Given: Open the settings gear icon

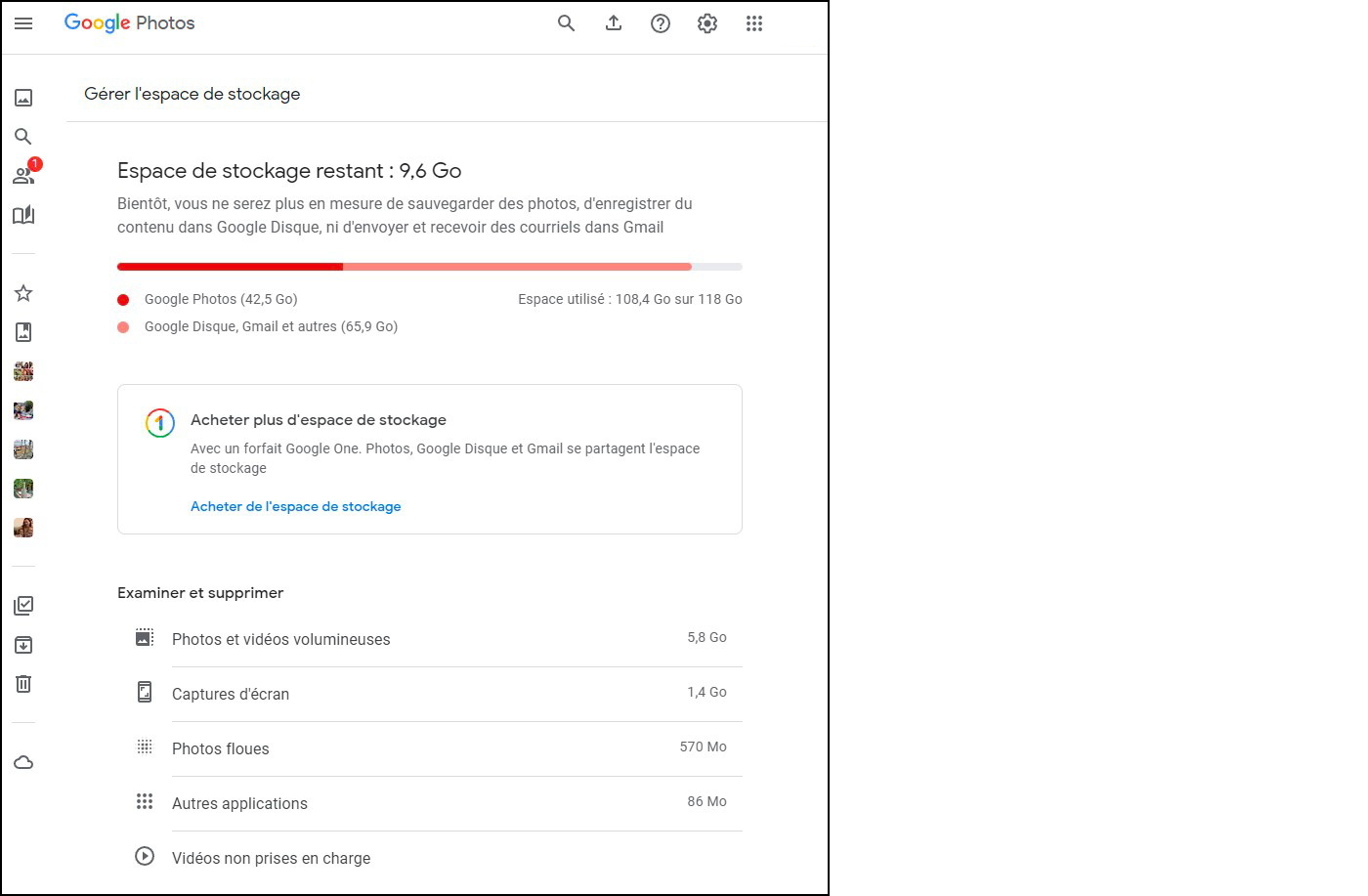Looking at the screenshot, I should point(707,23).
